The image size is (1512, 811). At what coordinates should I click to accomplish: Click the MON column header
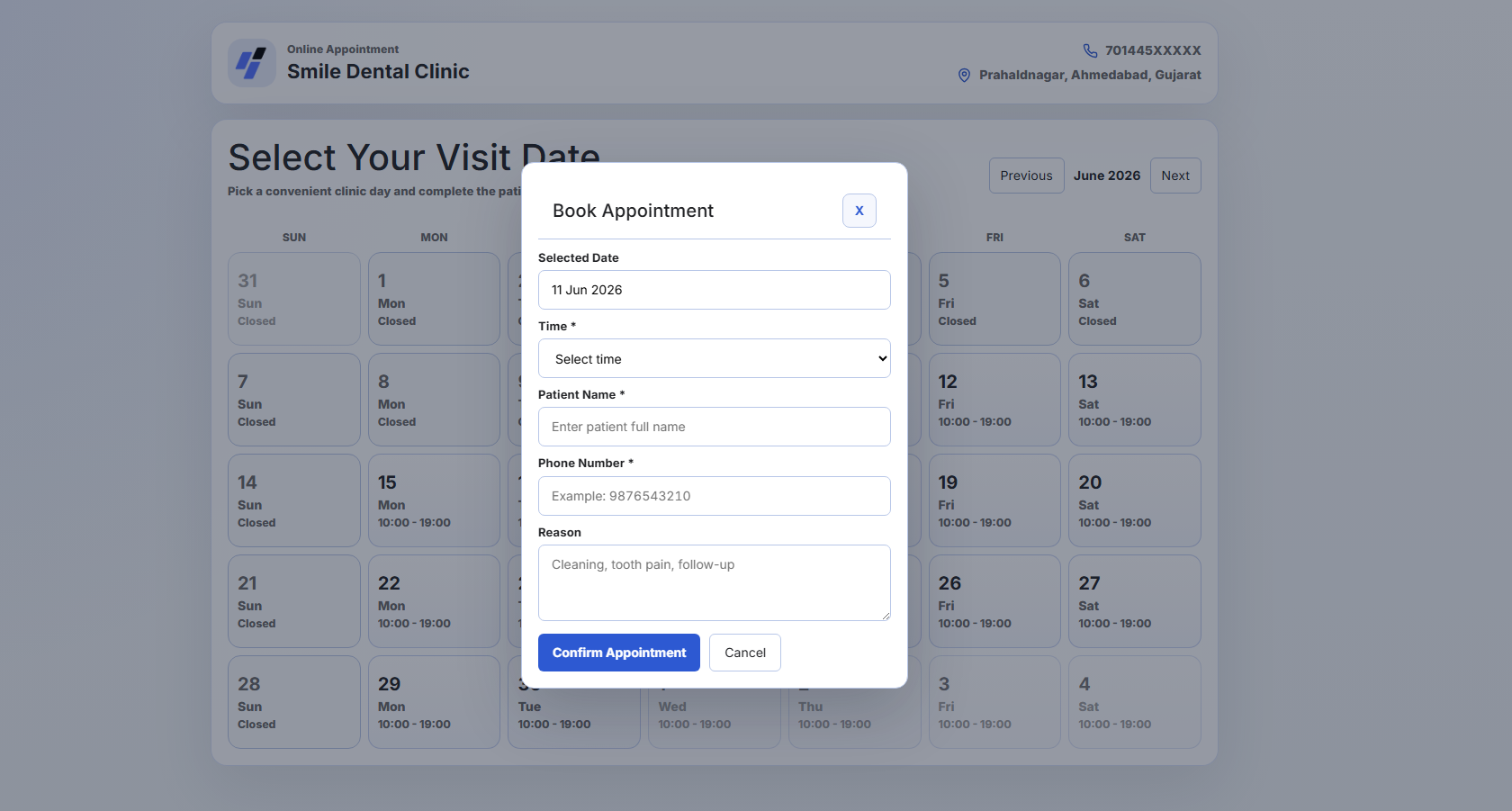coord(434,238)
